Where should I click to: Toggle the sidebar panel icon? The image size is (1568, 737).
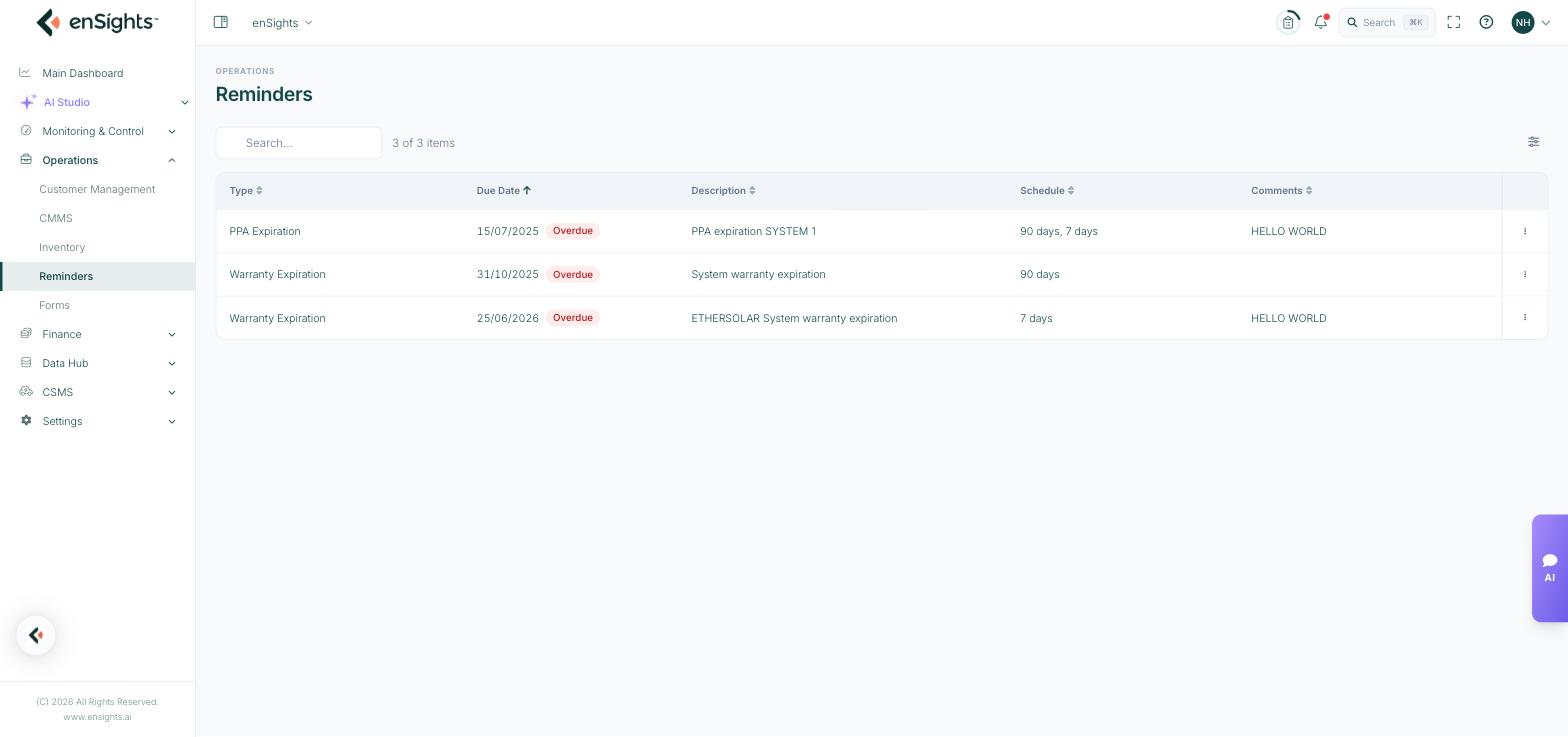(x=221, y=22)
